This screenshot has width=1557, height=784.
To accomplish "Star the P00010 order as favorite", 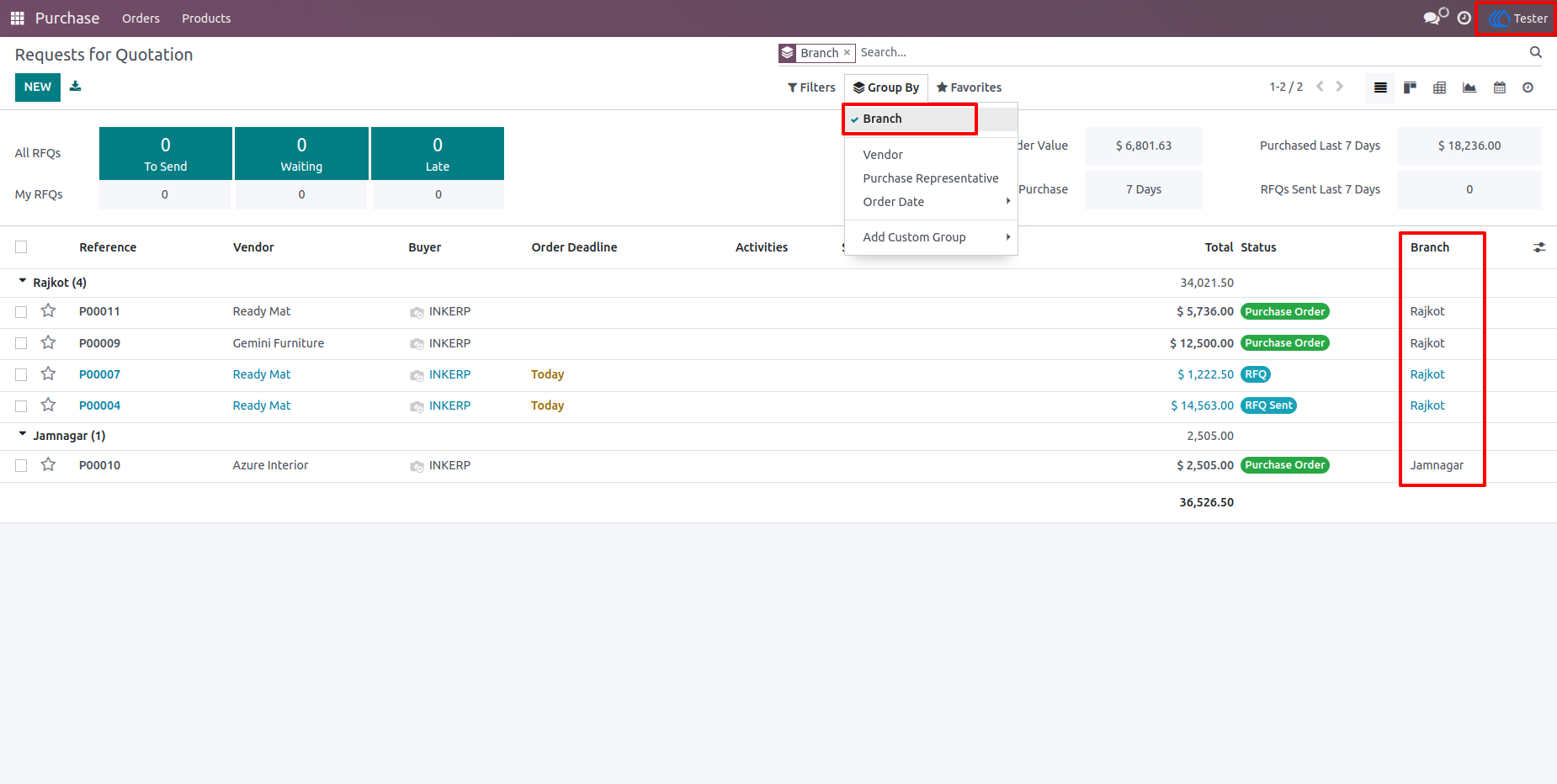I will [x=48, y=464].
